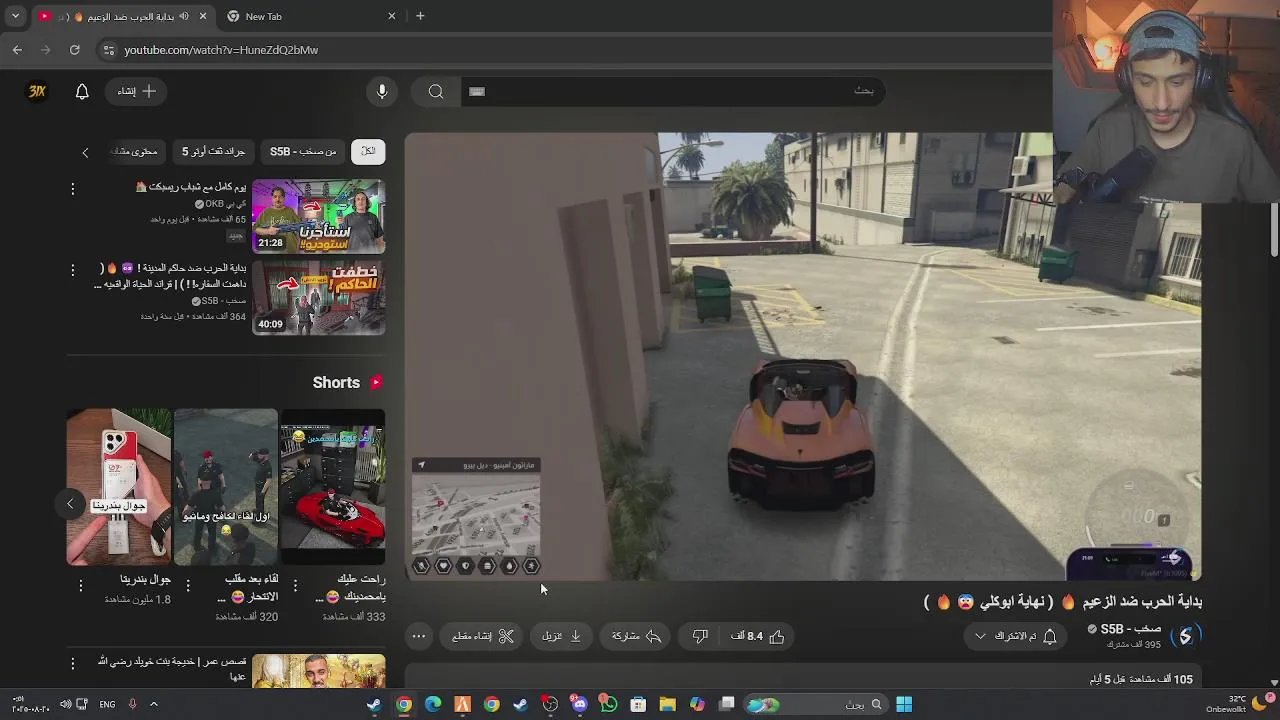This screenshot has height=720, width=1280.
Task: Open the more actions three-dot button under video
Action: coord(419,636)
